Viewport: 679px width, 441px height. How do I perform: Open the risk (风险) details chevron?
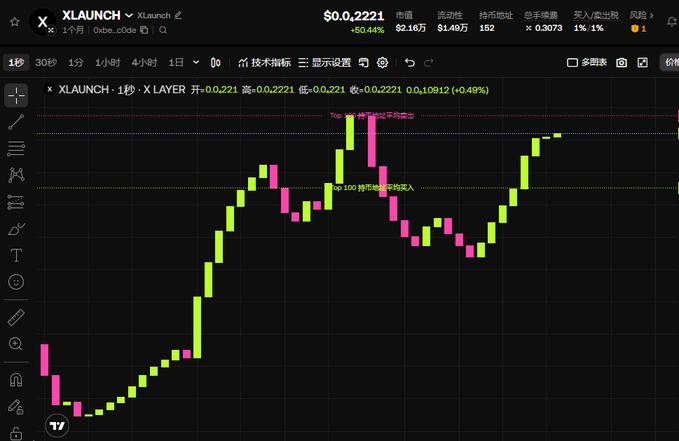(x=651, y=16)
